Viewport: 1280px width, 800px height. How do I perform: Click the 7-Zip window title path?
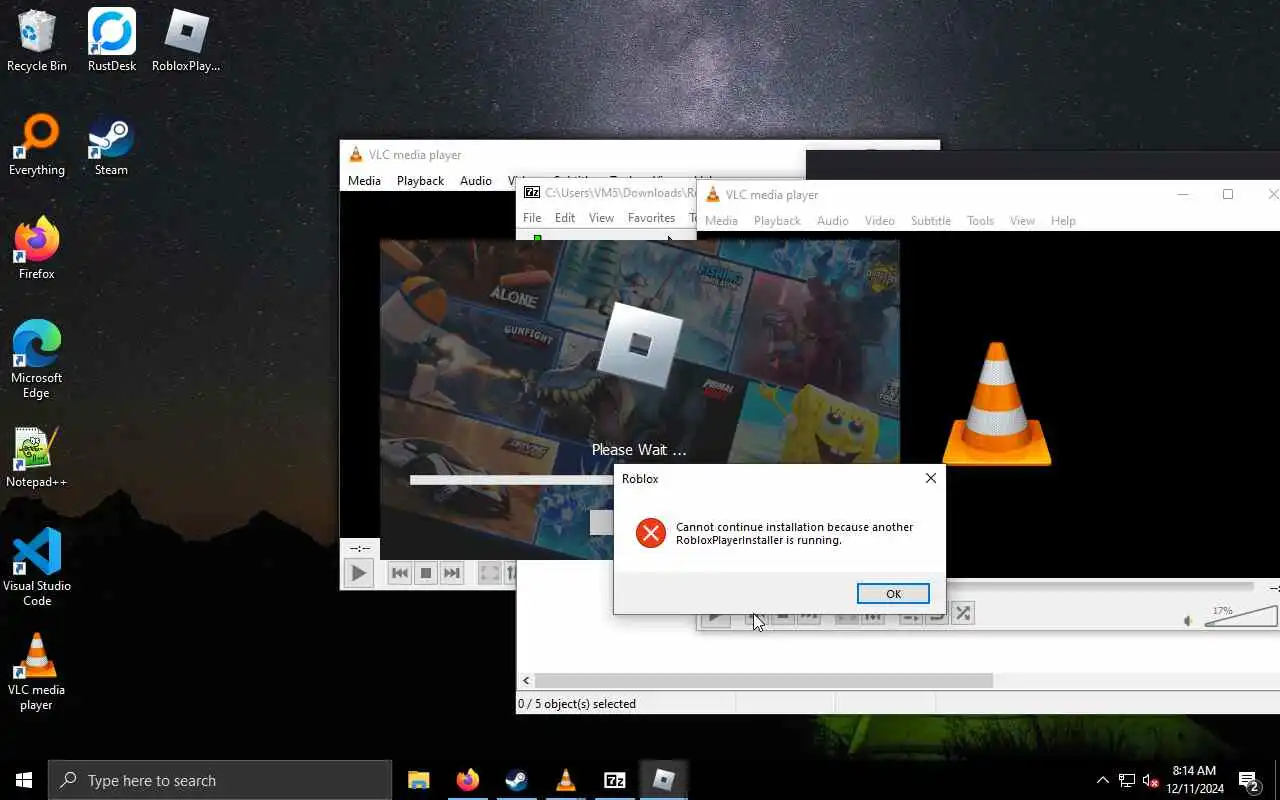620,193
